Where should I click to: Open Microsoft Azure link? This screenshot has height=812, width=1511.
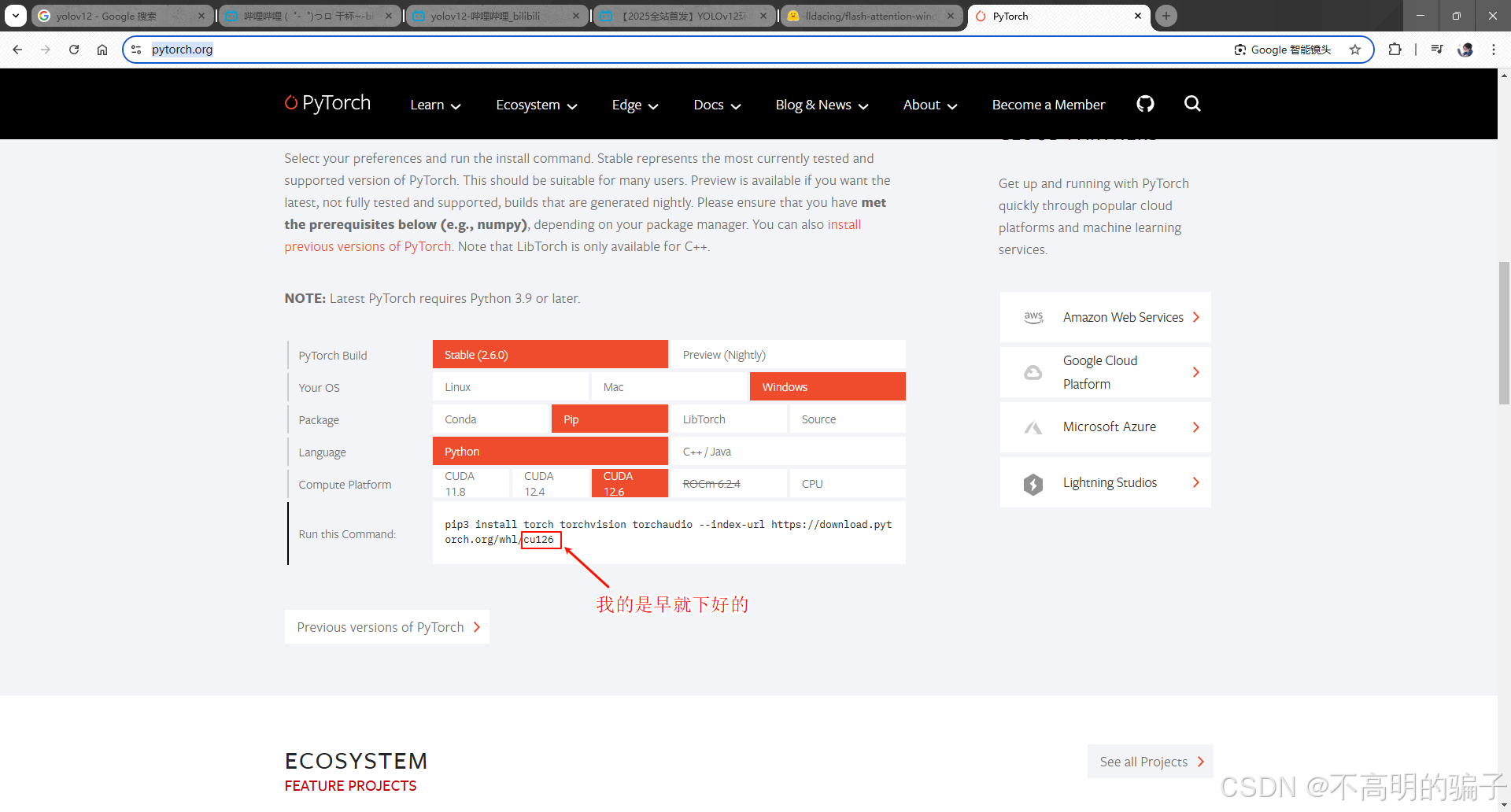pos(1105,427)
